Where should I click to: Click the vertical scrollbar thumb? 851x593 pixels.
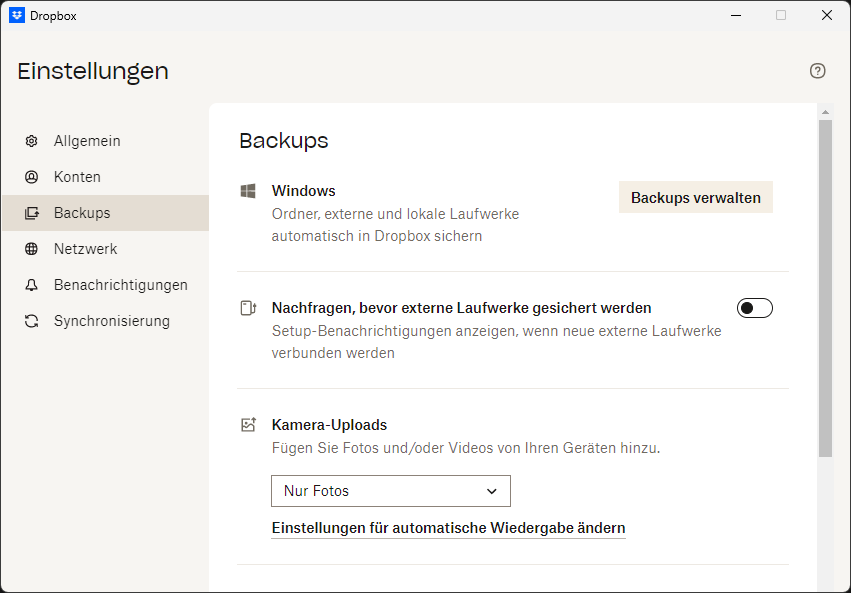coord(825,288)
